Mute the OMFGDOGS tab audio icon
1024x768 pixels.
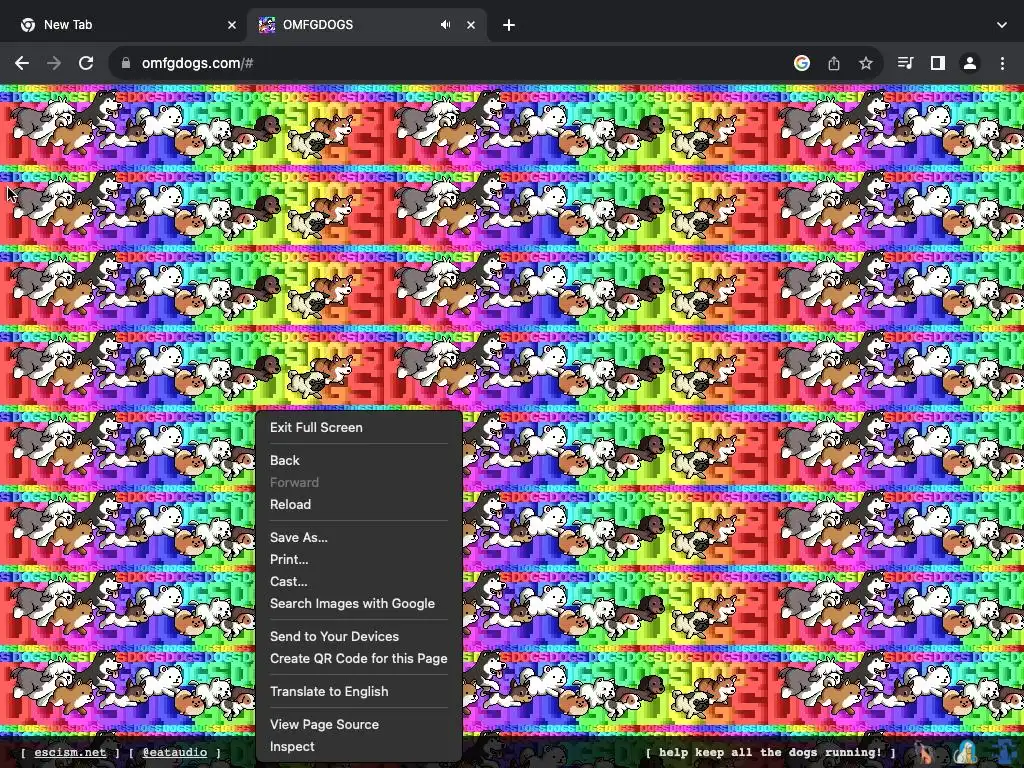[x=445, y=25]
